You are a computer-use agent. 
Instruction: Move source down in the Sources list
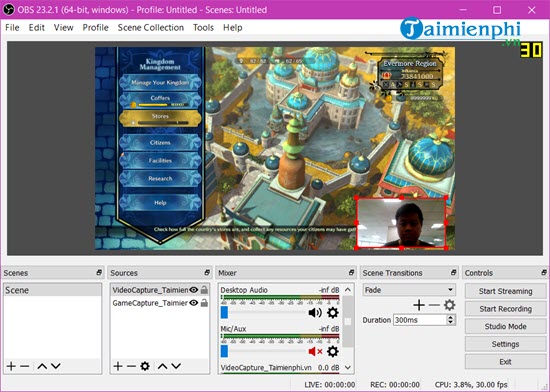pyautogui.click(x=176, y=366)
